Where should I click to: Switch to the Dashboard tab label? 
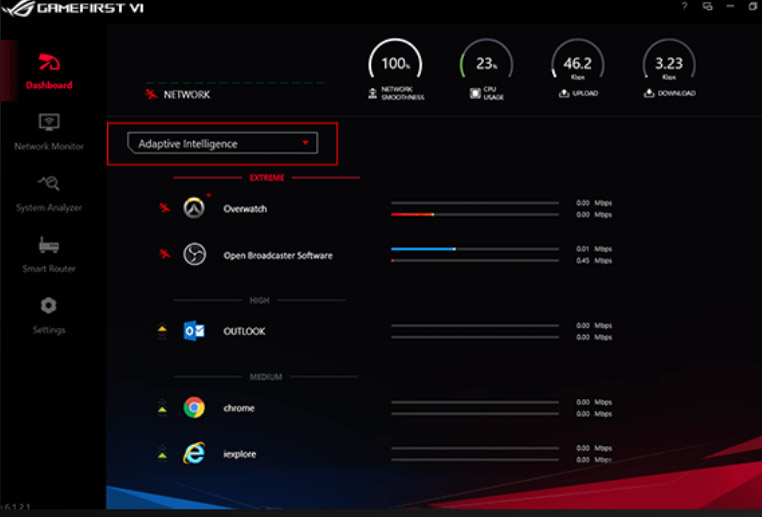(49, 85)
